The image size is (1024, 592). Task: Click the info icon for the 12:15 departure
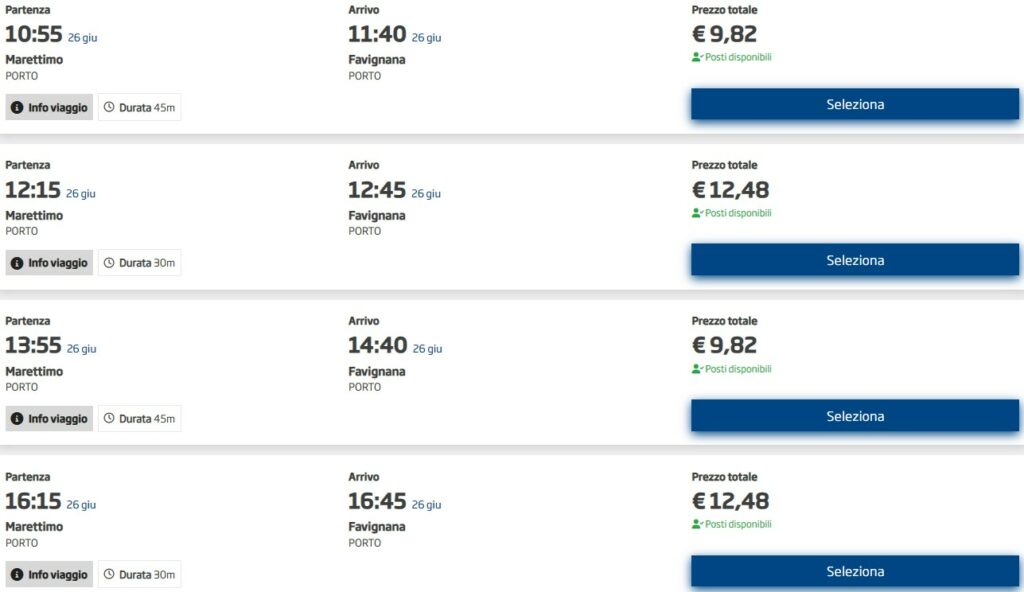click(x=17, y=263)
